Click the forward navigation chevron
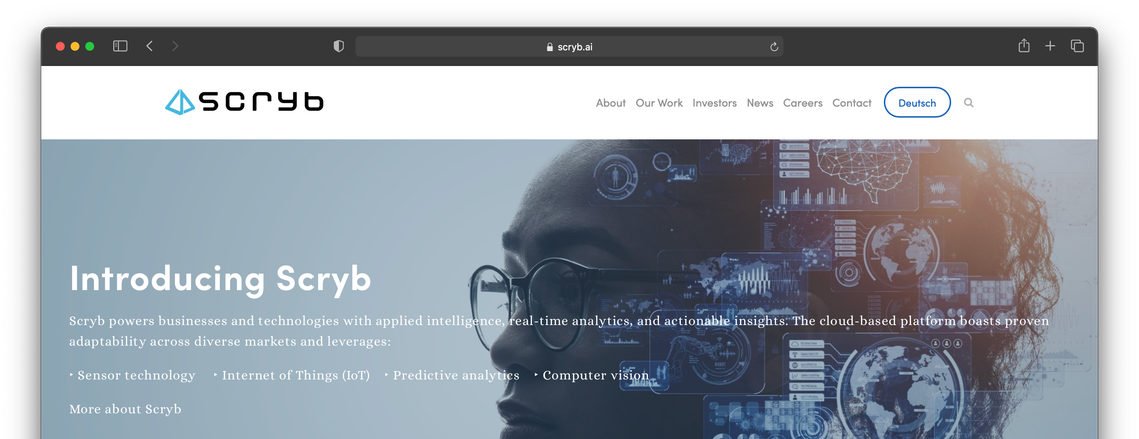Image resolution: width=1139 pixels, height=439 pixels. 175,46
